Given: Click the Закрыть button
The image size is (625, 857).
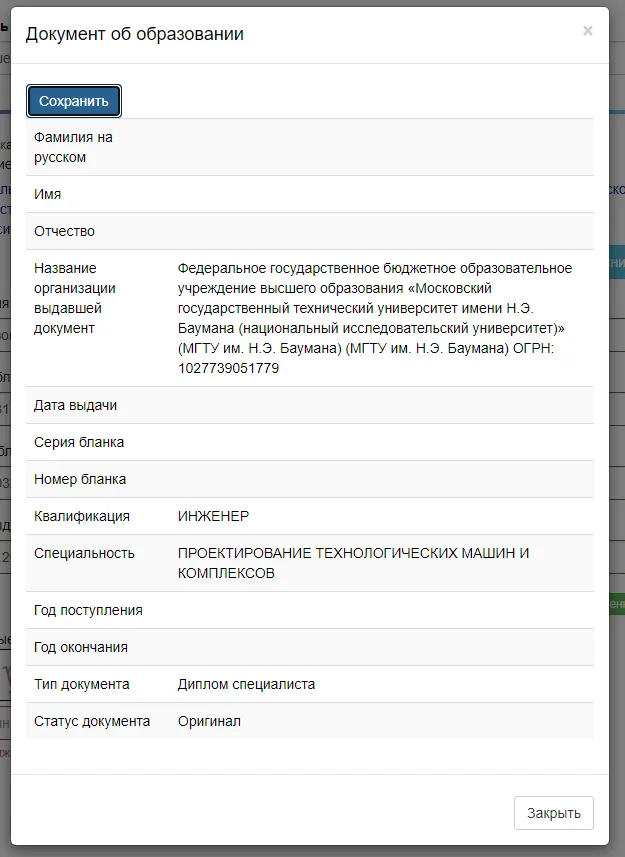Looking at the screenshot, I should pyautogui.click(x=553, y=813).
